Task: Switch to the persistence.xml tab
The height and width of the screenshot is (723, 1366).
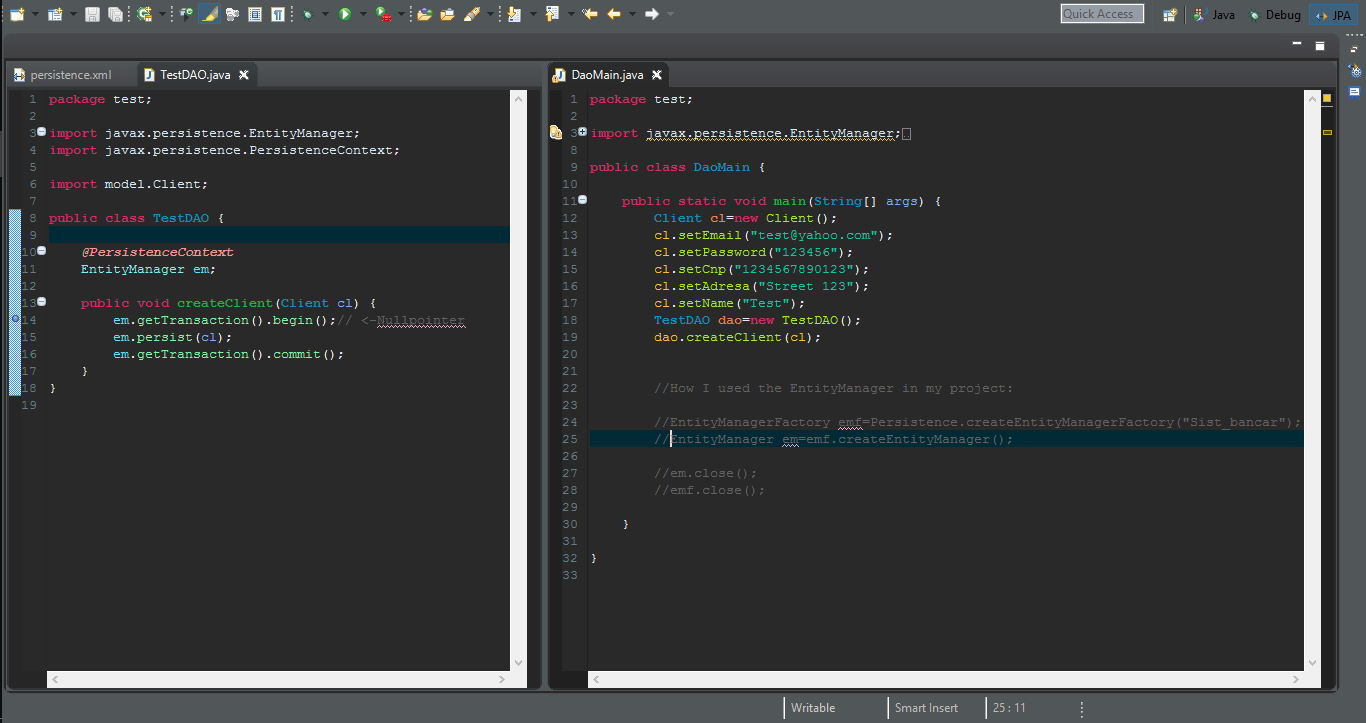Action: coord(70,75)
